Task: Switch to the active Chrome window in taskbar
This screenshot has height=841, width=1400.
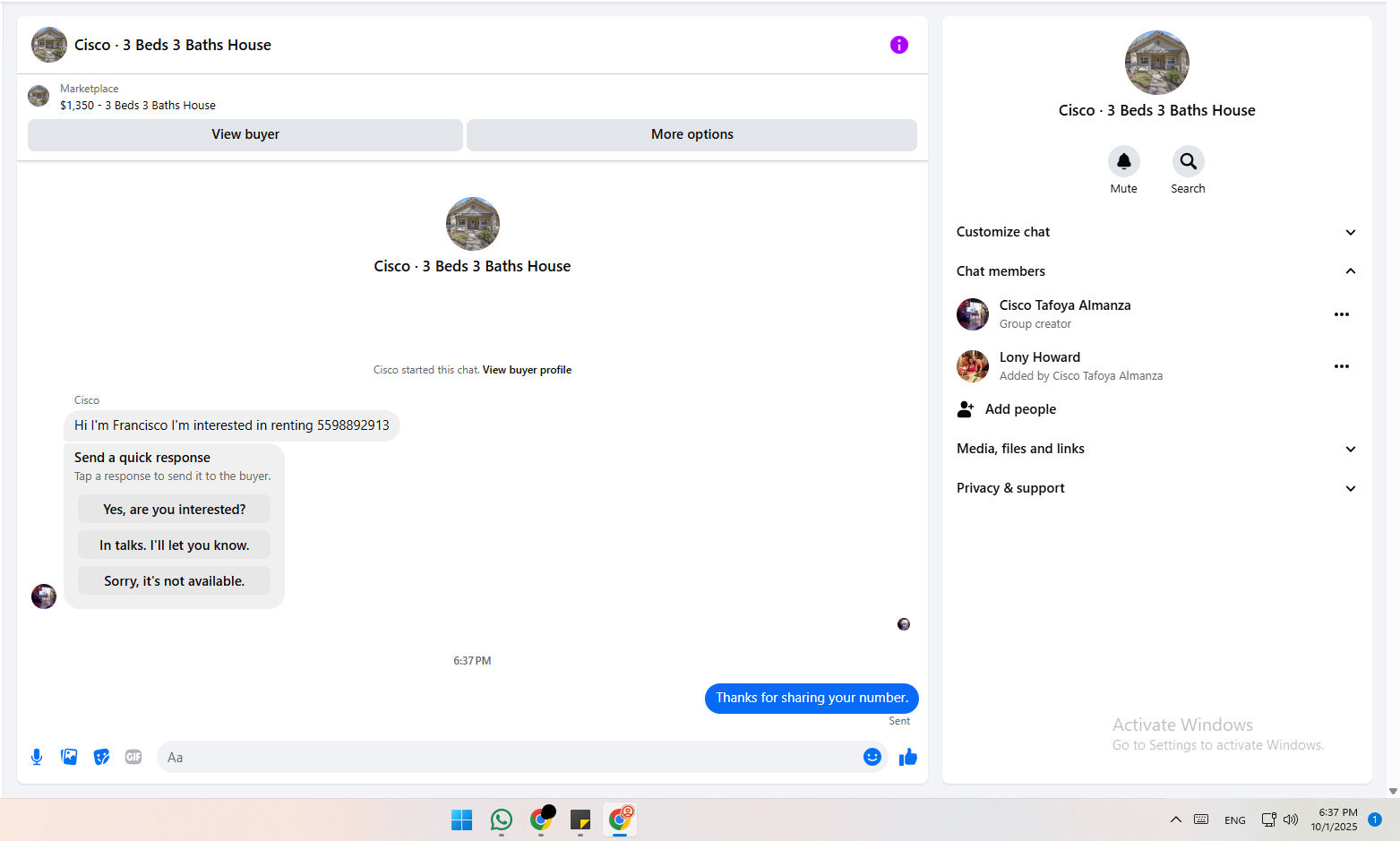Action: pyautogui.click(x=620, y=820)
